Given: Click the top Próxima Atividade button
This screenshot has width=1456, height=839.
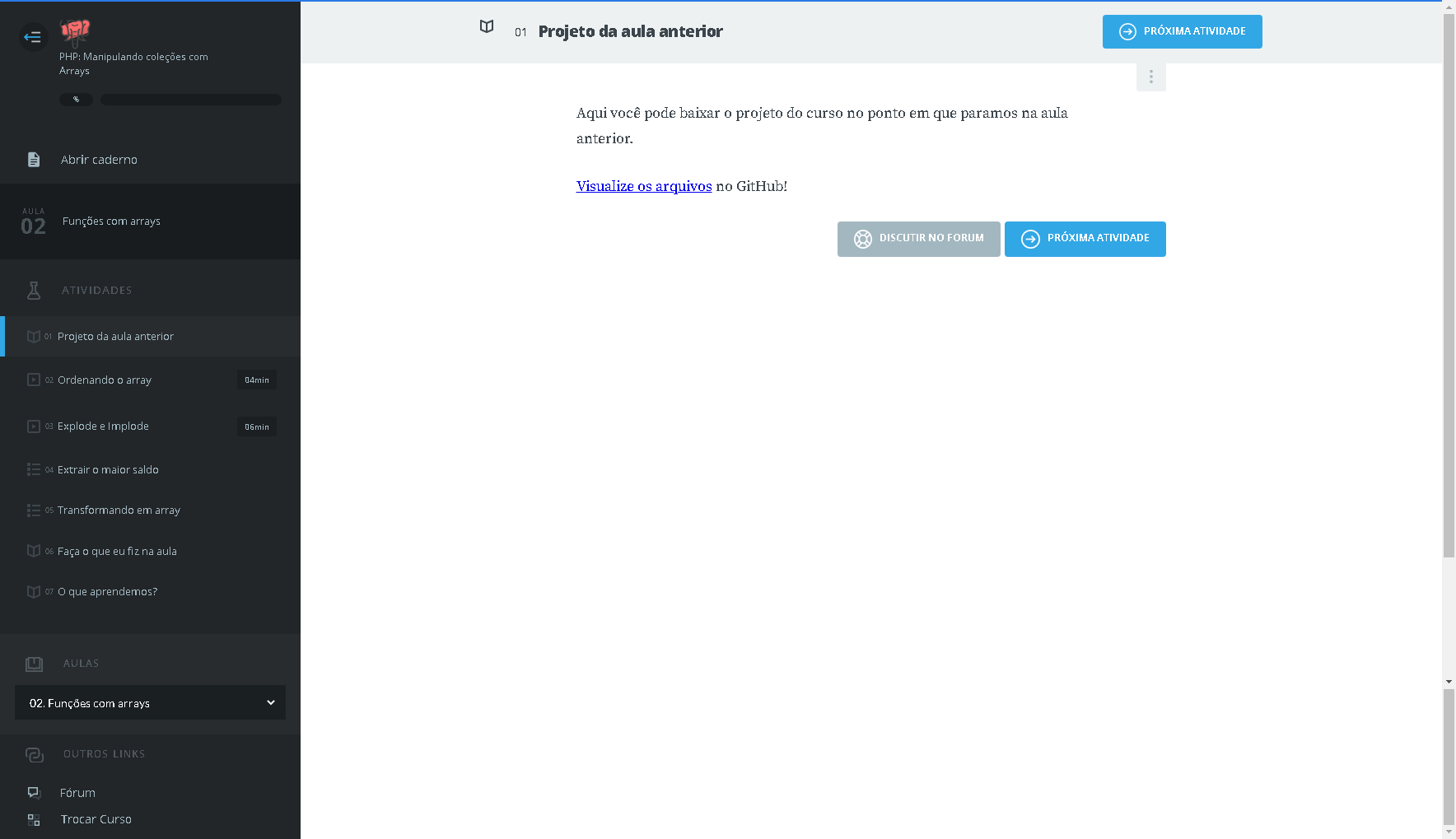Looking at the screenshot, I should click(1182, 32).
